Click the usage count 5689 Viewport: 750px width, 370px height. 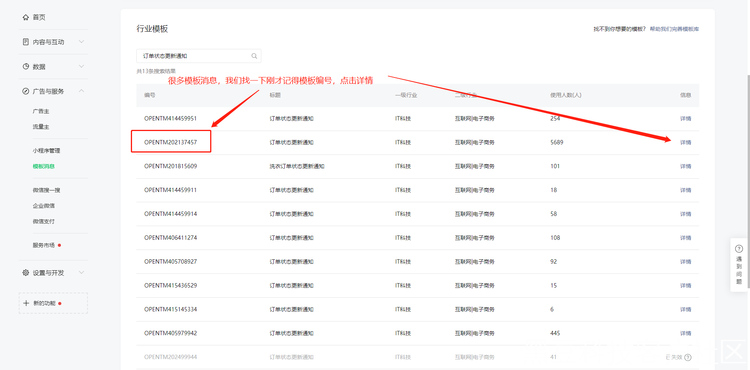[557, 142]
